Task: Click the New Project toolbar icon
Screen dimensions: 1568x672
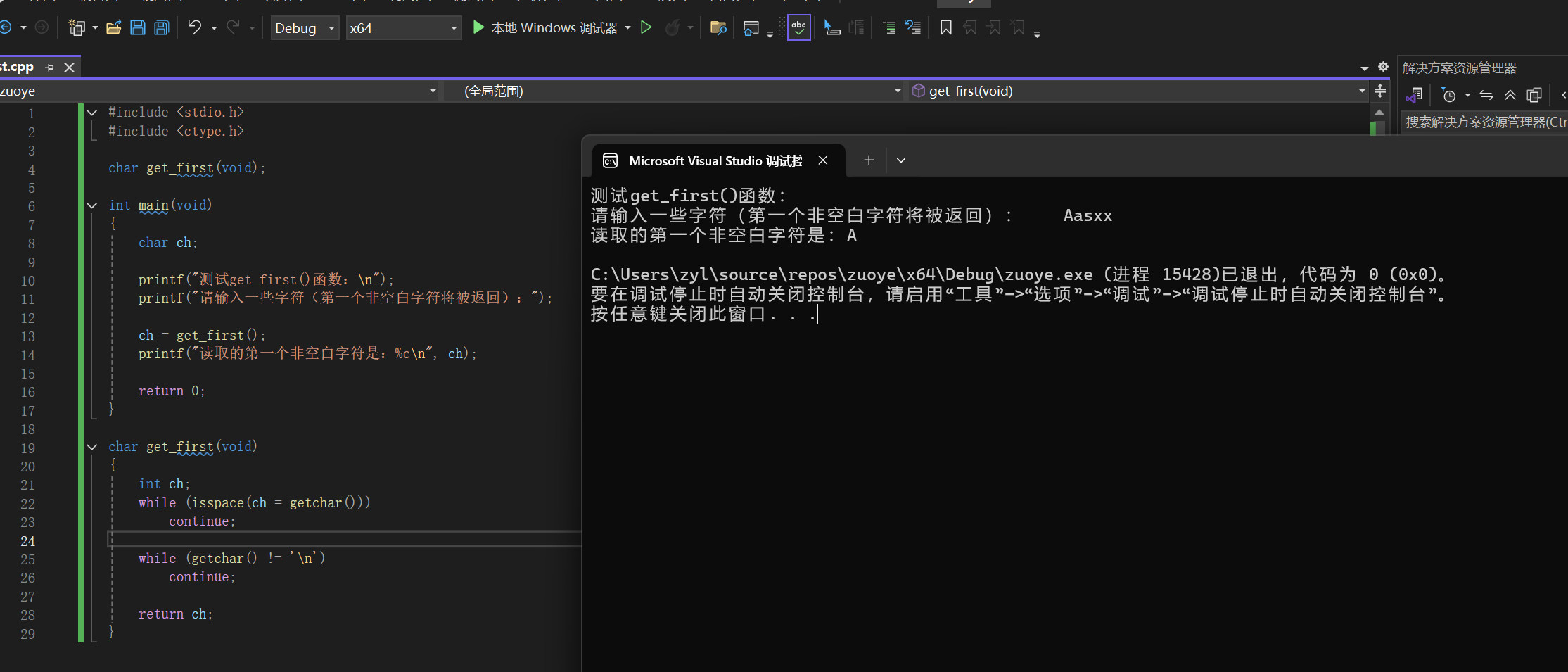Action: pyautogui.click(x=76, y=27)
